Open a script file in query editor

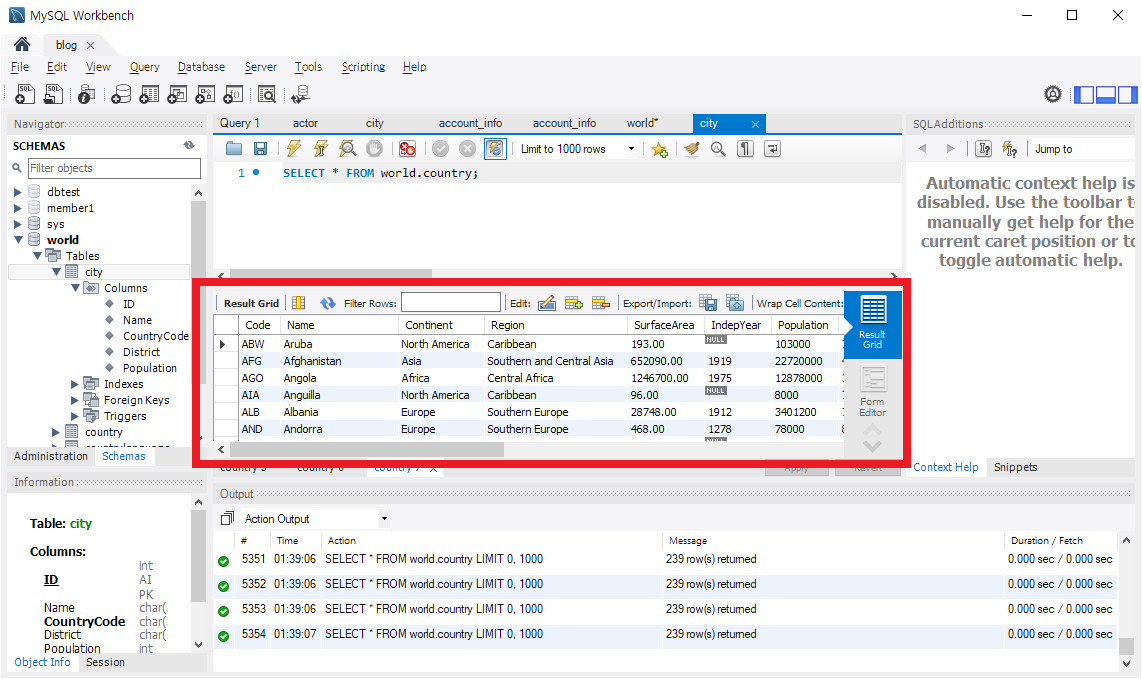tap(234, 149)
